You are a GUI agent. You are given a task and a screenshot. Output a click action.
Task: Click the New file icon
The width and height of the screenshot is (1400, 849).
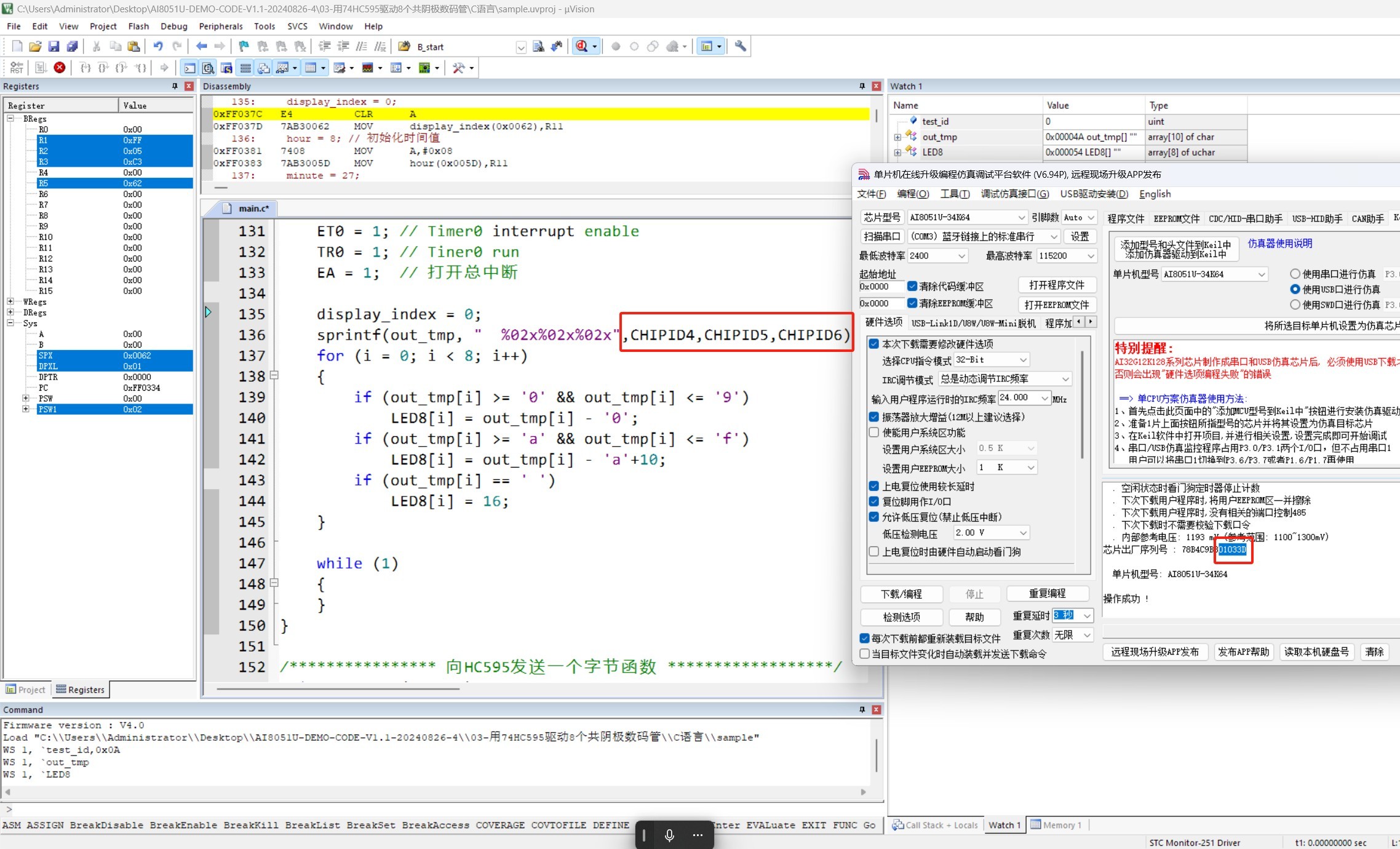tap(17, 46)
